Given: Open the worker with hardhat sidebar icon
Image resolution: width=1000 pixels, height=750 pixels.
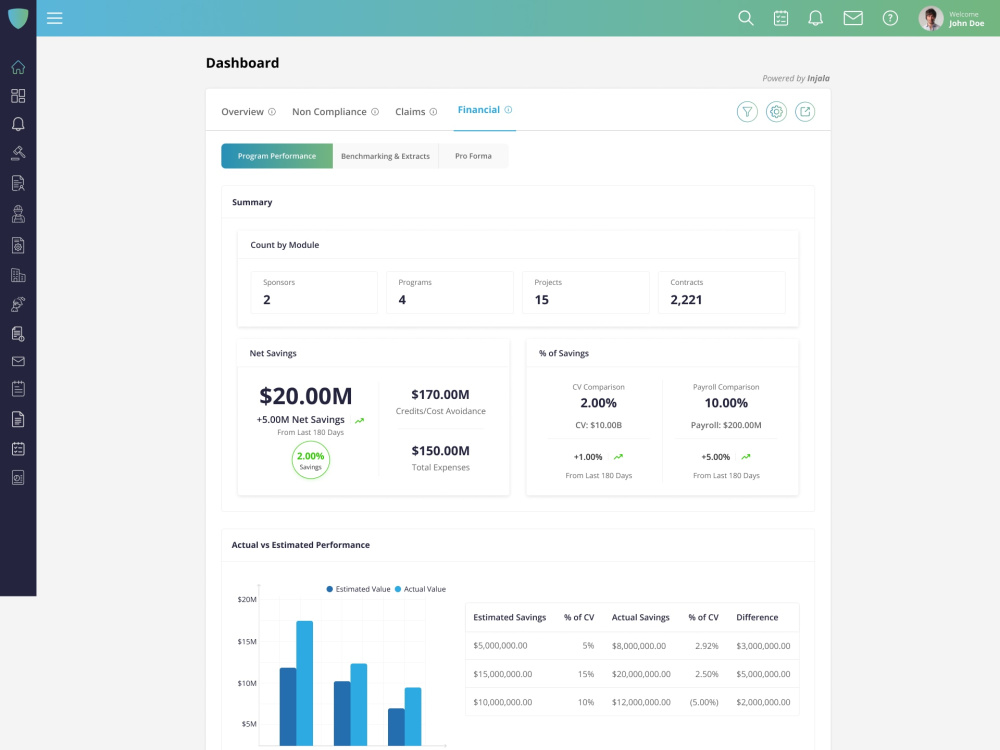Looking at the screenshot, I should pyautogui.click(x=18, y=214).
